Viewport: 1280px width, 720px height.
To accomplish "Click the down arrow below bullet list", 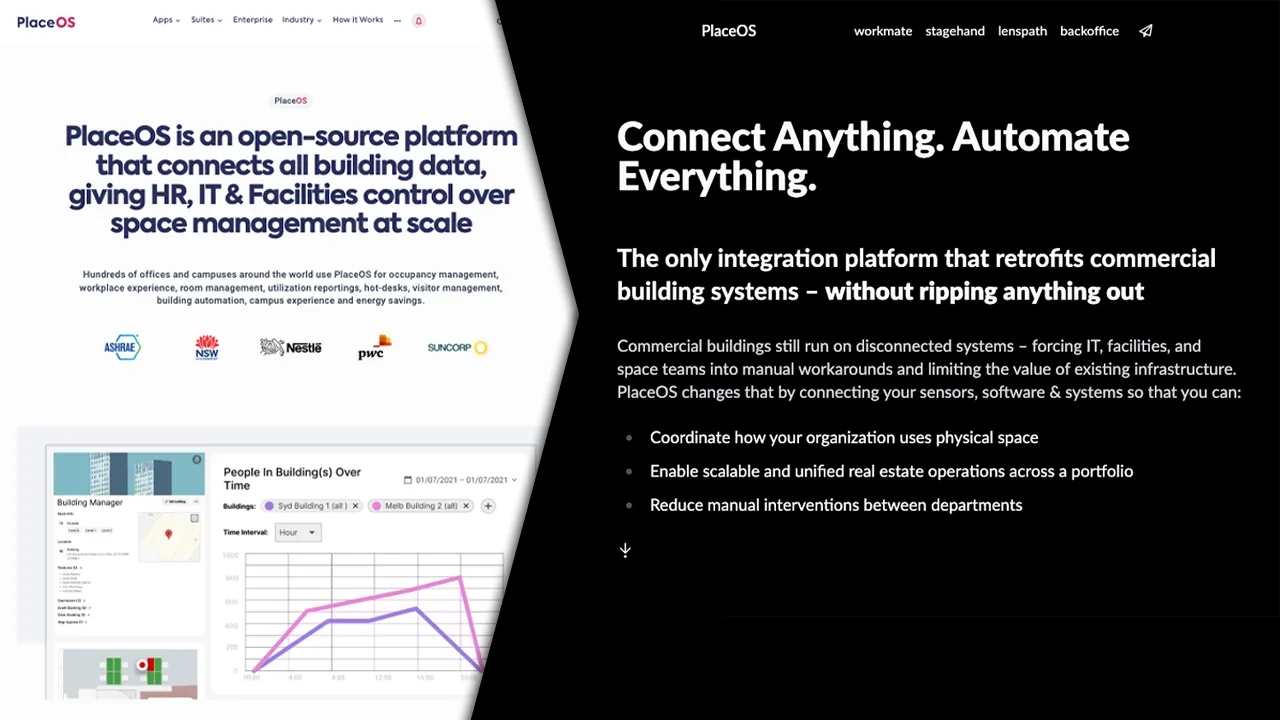I will [625, 550].
